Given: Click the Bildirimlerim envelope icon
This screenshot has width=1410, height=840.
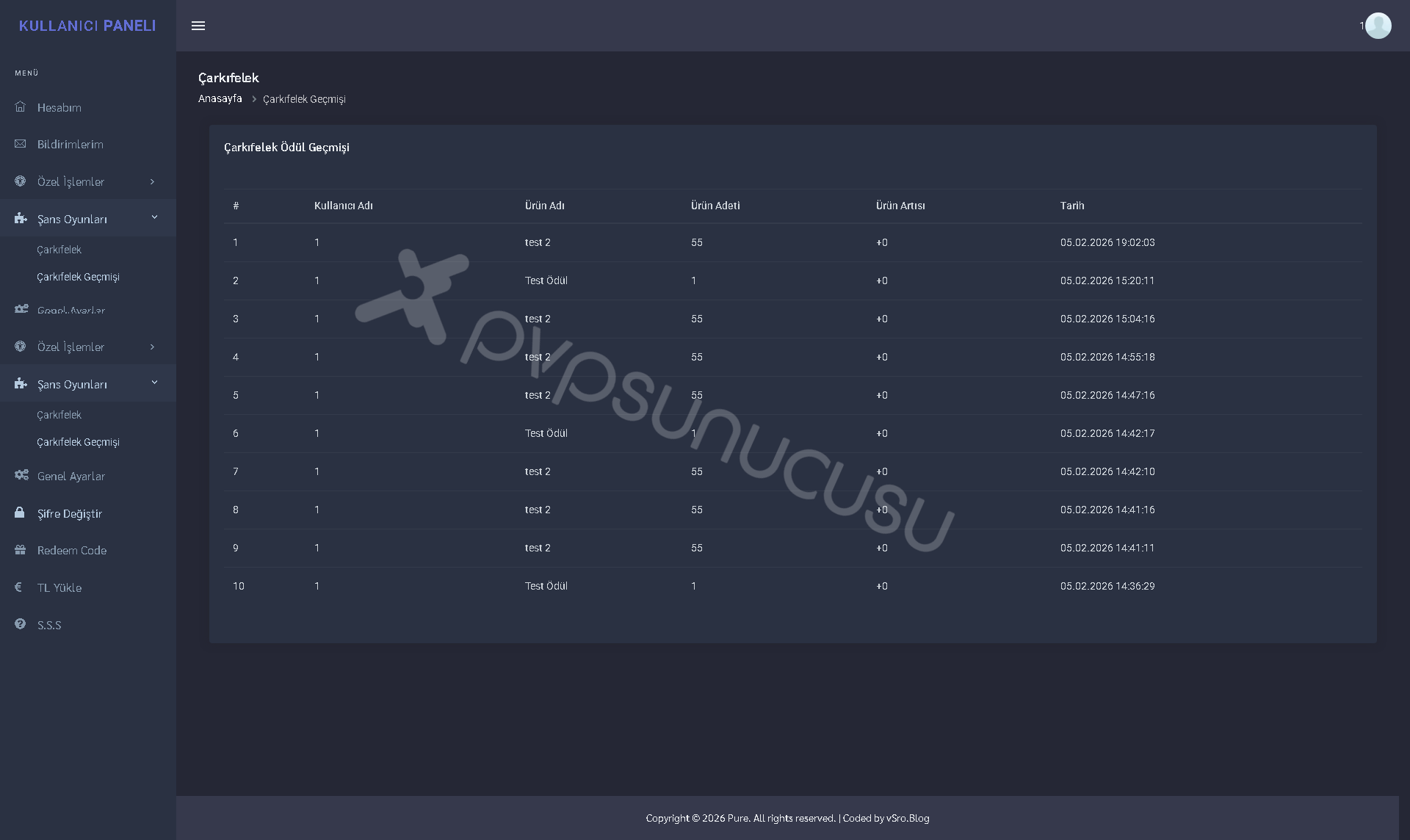Looking at the screenshot, I should tap(21, 144).
